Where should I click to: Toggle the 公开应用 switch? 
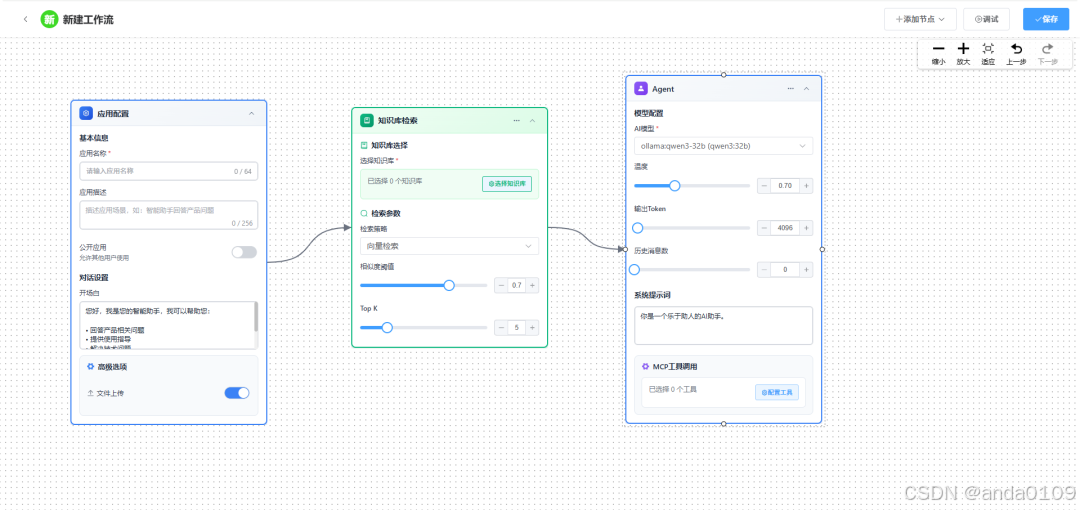coord(244,252)
